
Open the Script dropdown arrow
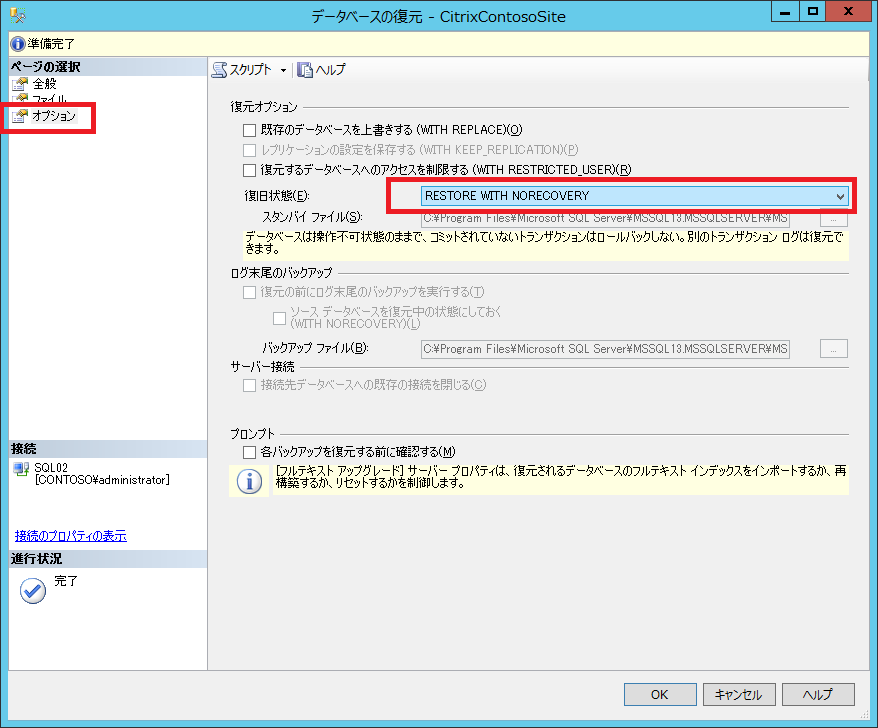(283, 70)
